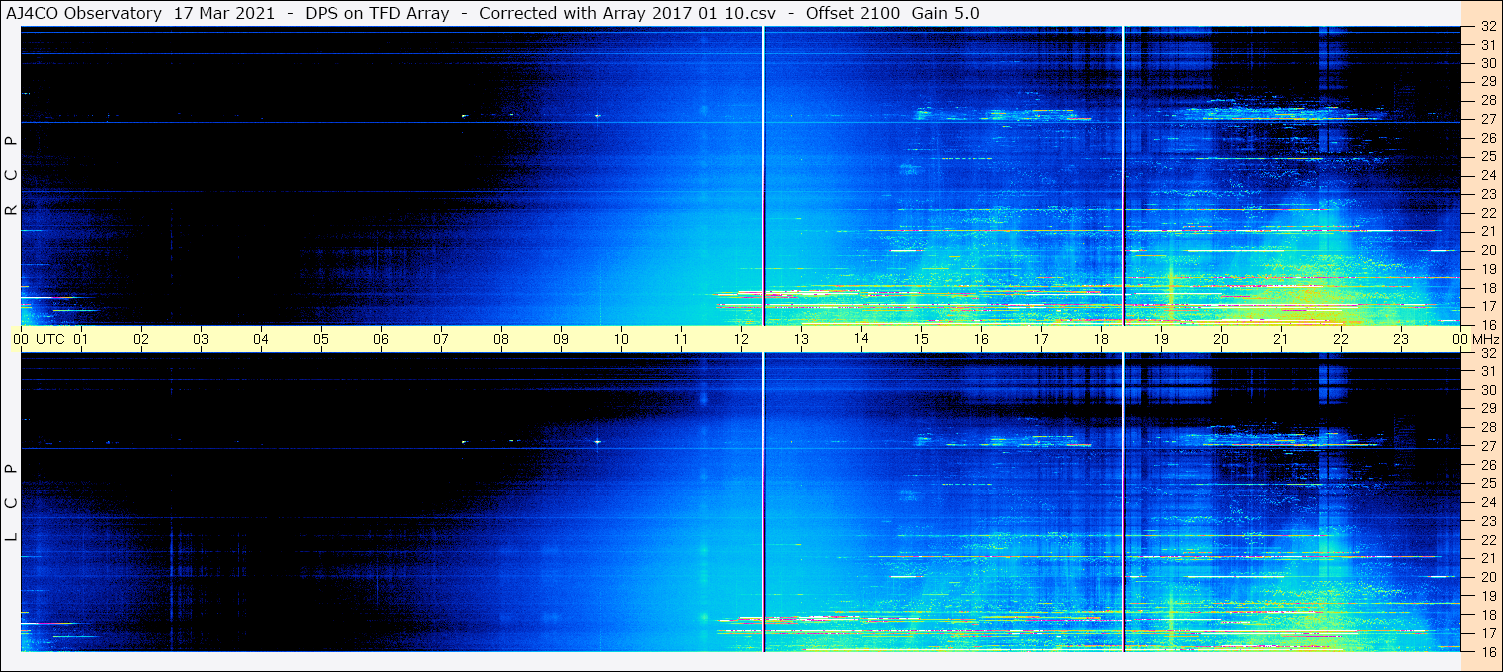This screenshot has width=1503, height=672.
Task: Click the 04 hour time axis label
Action: [x=261, y=339]
